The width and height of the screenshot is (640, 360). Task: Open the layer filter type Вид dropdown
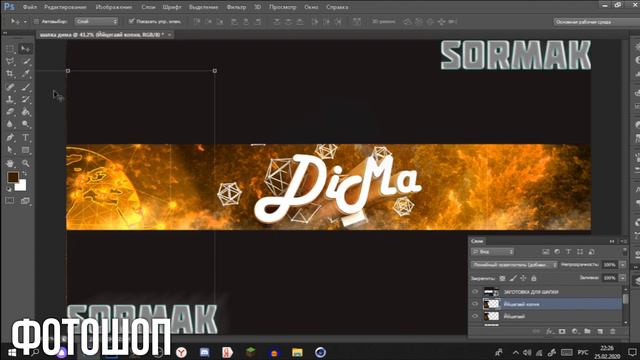pos(492,252)
